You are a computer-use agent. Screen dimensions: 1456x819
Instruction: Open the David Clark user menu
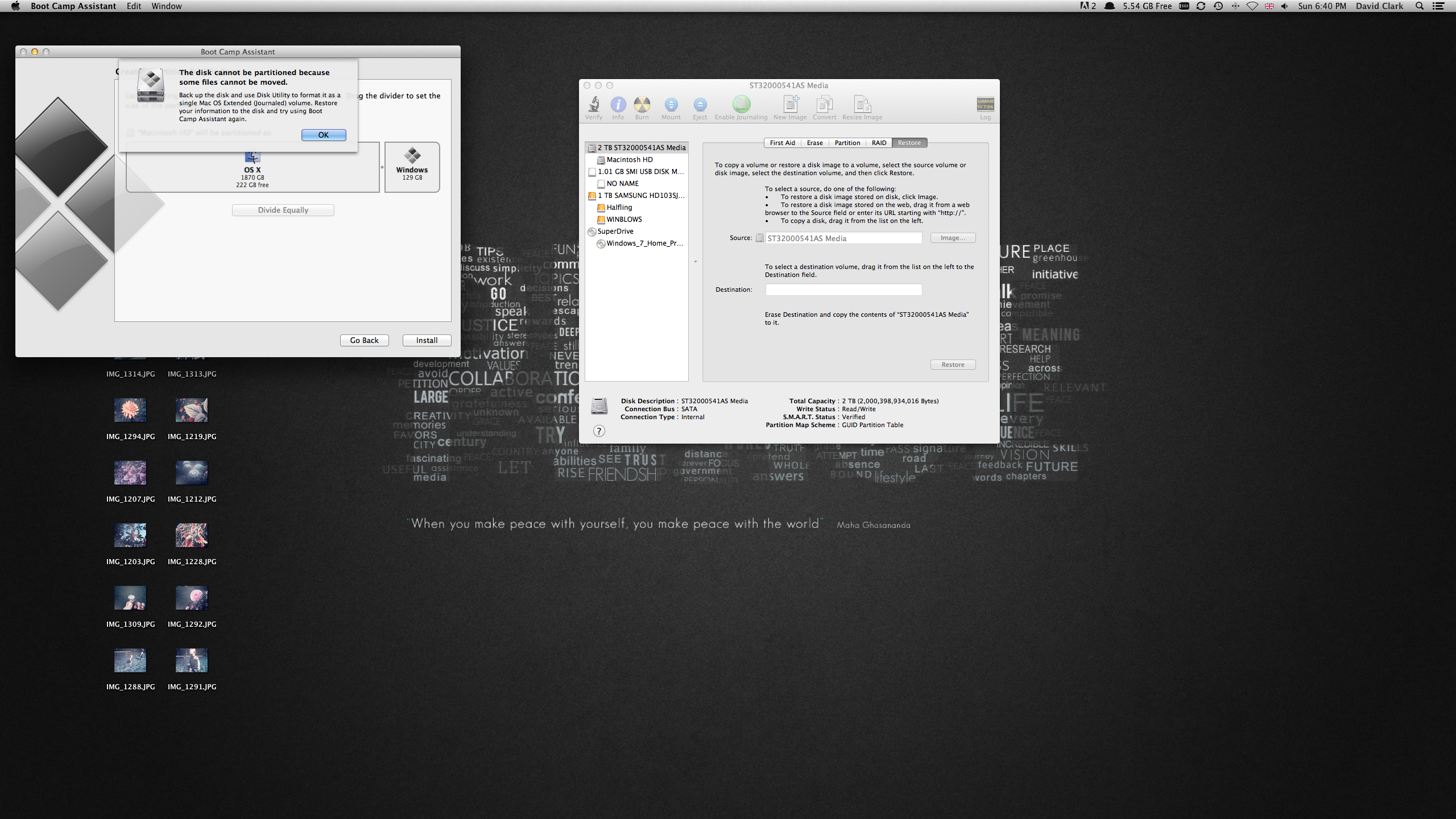(1379, 6)
